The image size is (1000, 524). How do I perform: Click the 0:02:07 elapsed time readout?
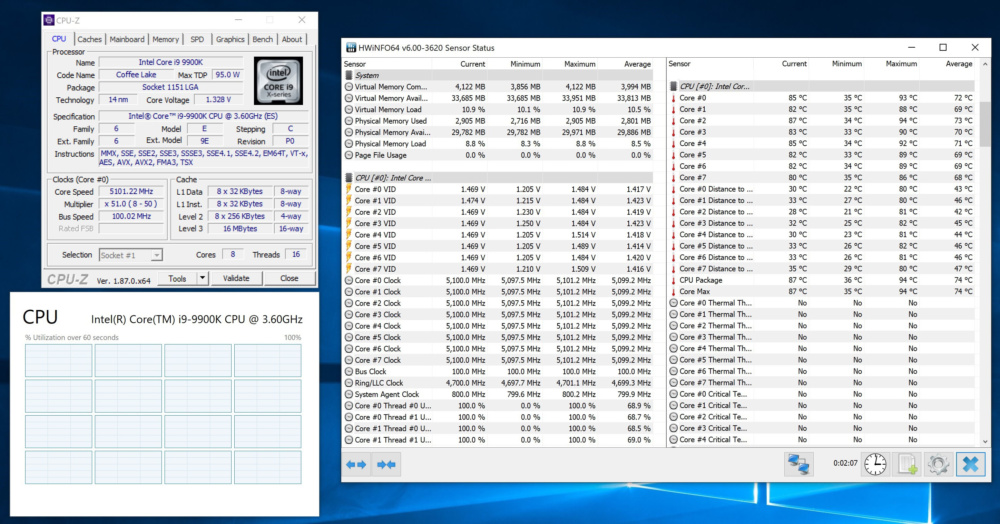[x=845, y=463]
